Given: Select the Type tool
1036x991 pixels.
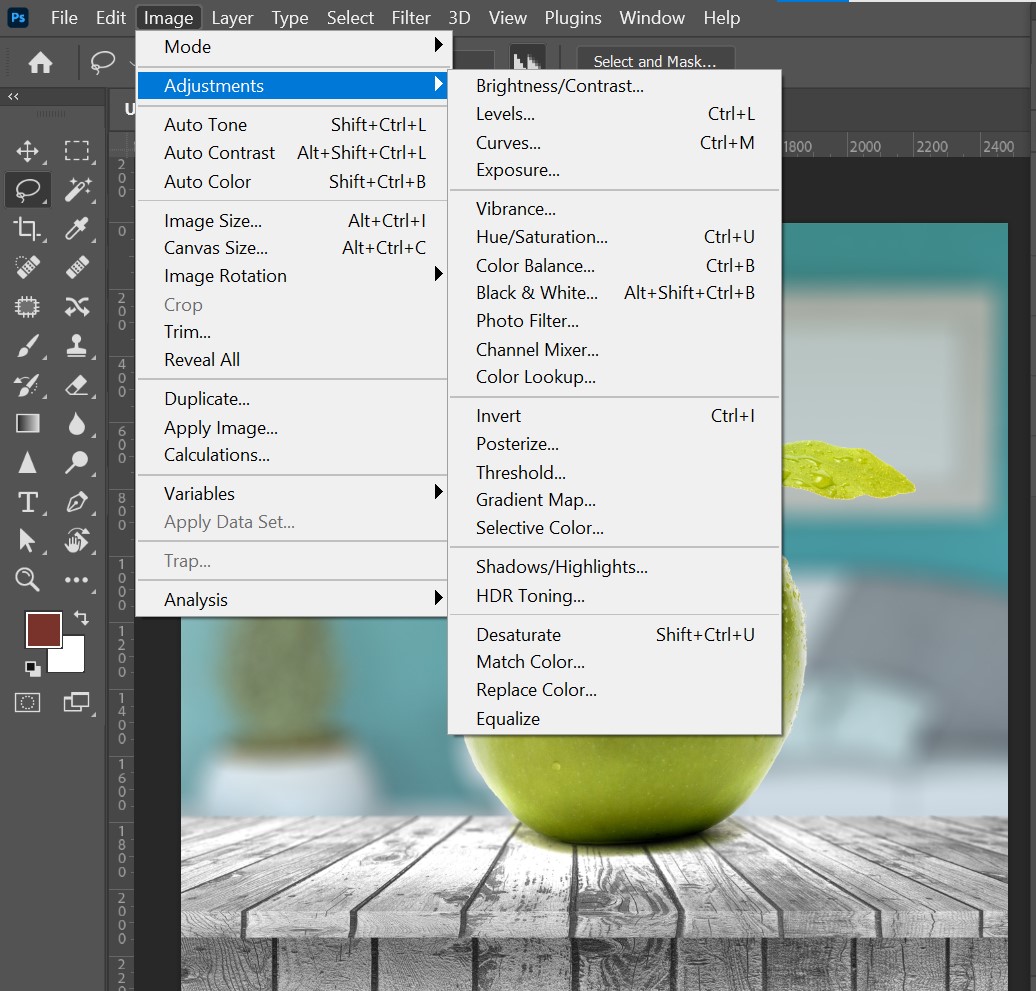Looking at the screenshot, I should (x=27, y=502).
